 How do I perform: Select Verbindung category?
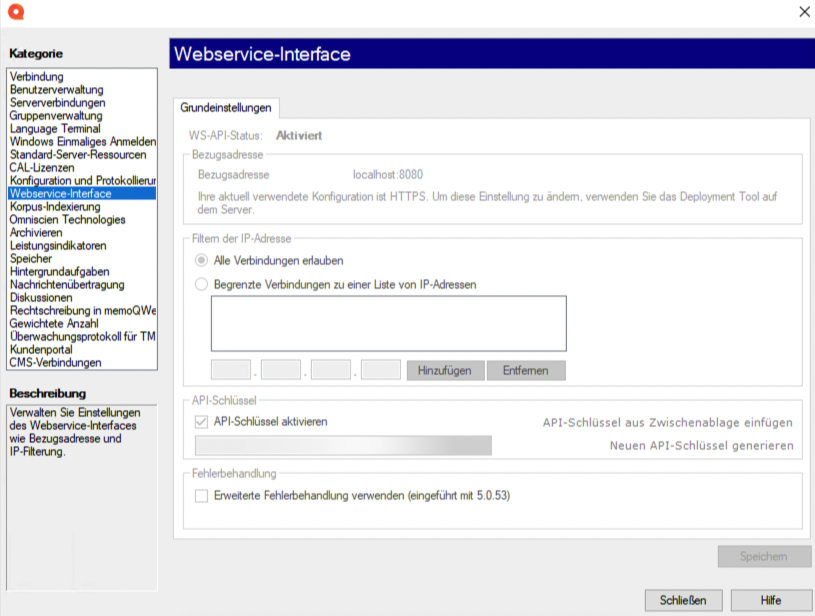pyautogui.click(x=82, y=76)
